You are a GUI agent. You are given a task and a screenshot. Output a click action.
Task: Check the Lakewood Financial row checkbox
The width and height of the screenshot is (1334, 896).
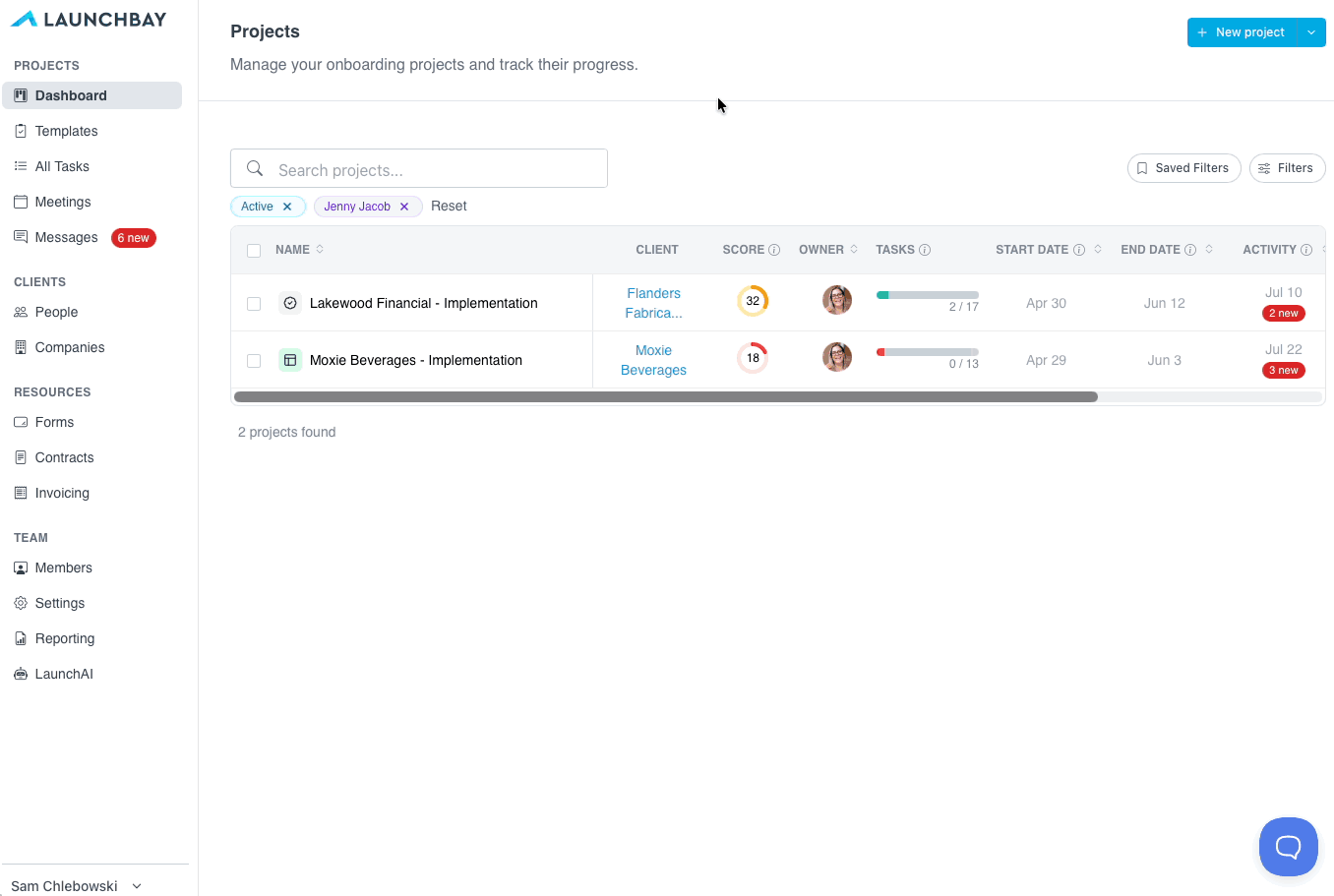tap(254, 304)
